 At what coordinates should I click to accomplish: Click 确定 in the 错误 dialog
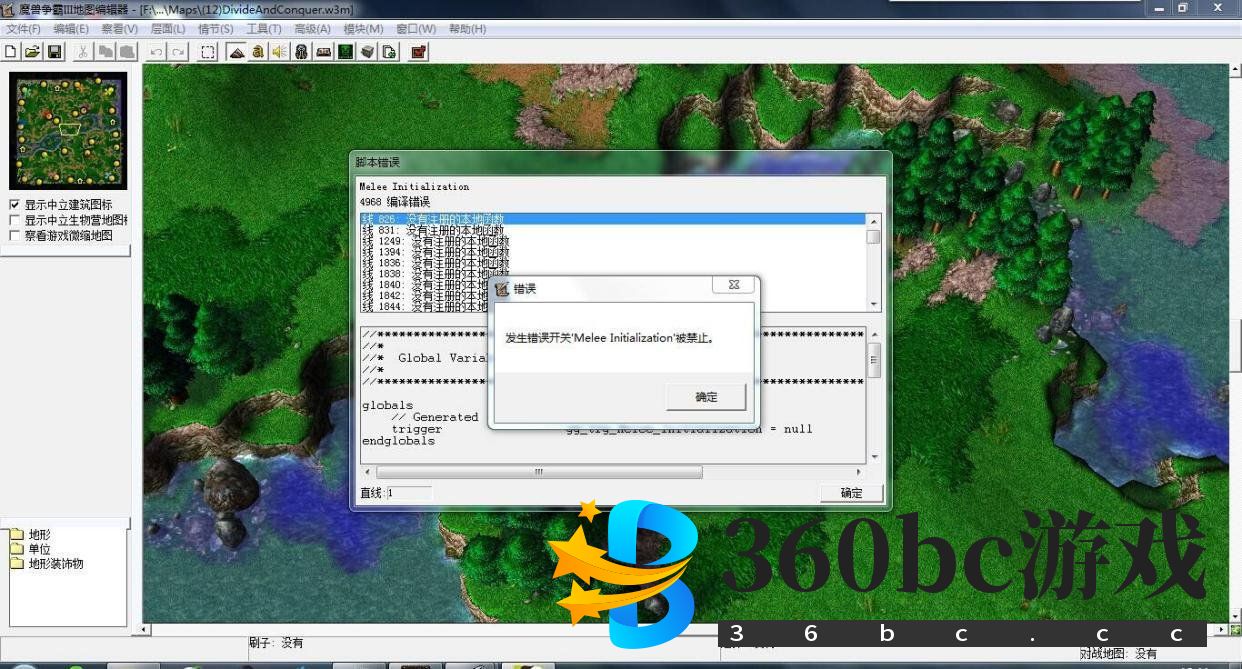click(x=706, y=397)
